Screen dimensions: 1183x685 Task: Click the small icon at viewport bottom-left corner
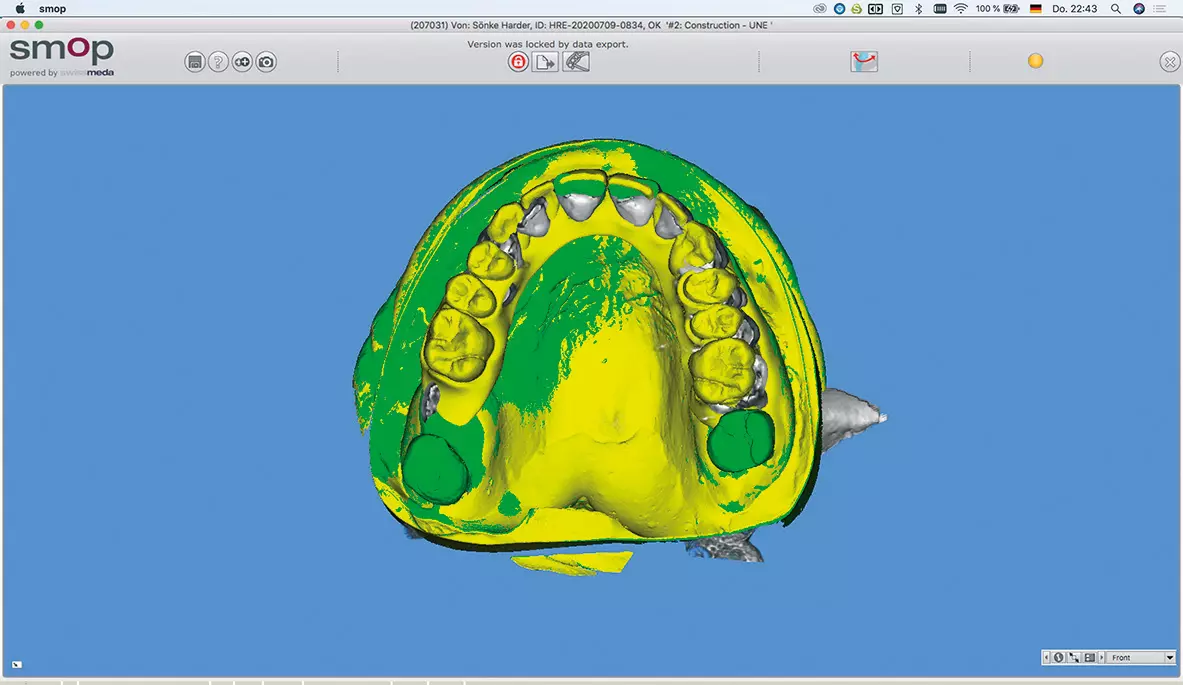(x=17, y=665)
